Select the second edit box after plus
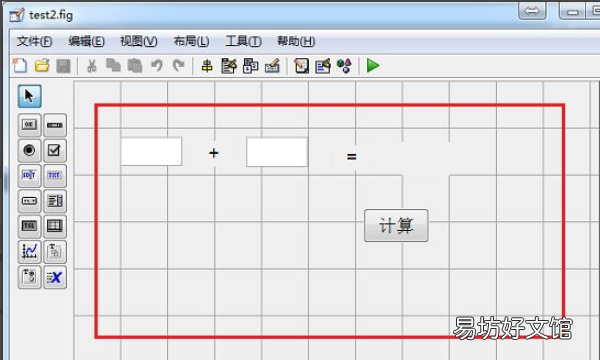Image resolution: width=600 pixels, height=360 pixels. [x=277, y=152]
